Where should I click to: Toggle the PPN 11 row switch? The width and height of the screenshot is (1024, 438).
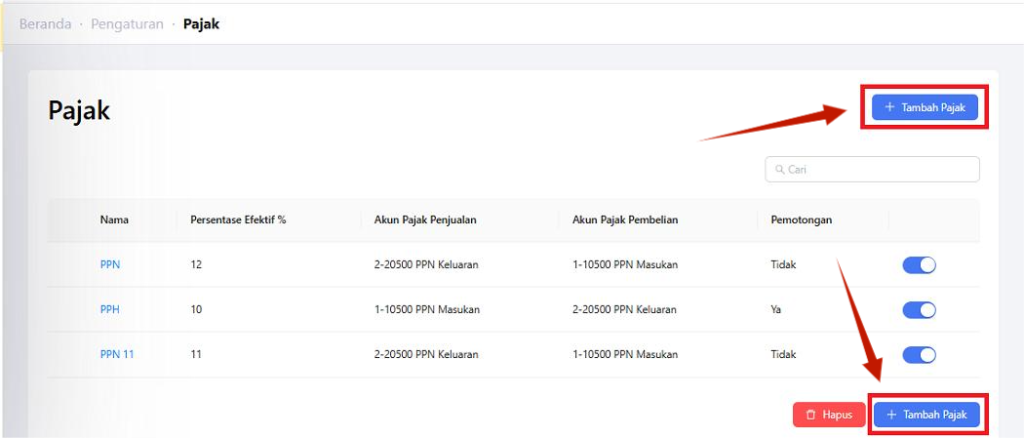point(919,355)
